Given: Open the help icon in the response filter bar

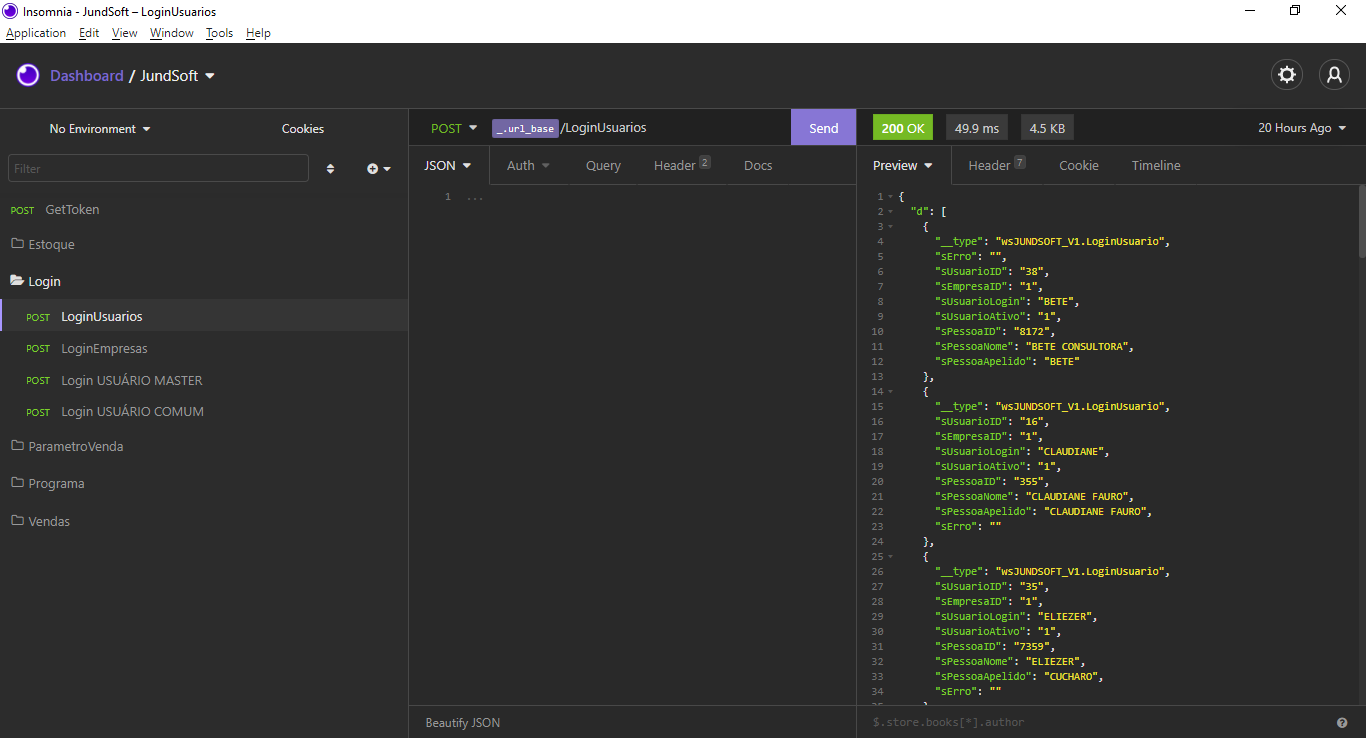Looking at the screenshot, I should (x=1342, y=722).
